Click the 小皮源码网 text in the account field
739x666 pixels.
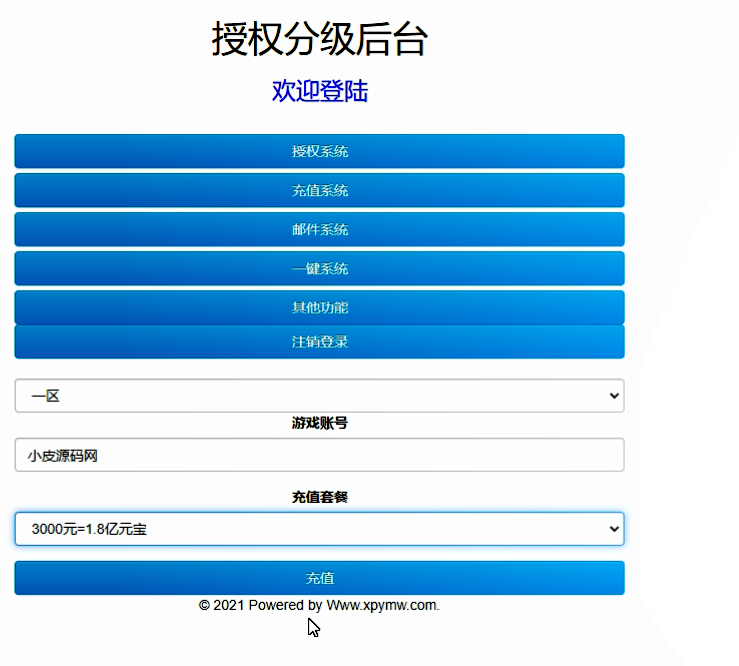coord(63,456)
